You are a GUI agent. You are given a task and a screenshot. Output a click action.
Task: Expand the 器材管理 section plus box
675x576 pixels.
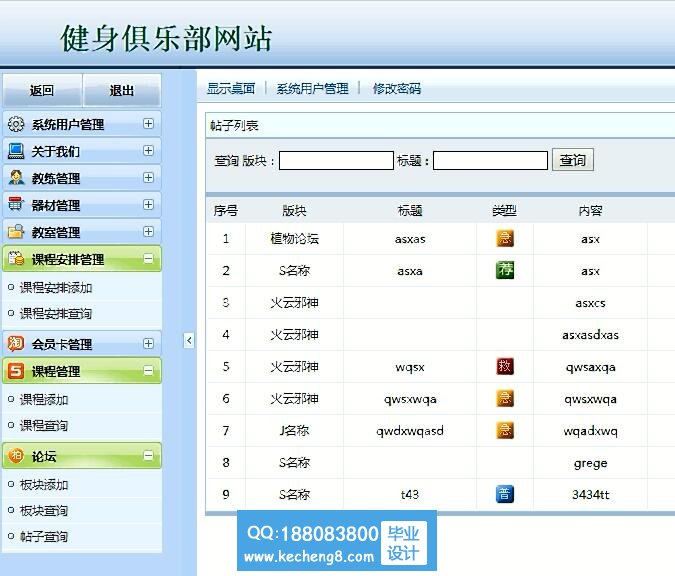[148, 204]
